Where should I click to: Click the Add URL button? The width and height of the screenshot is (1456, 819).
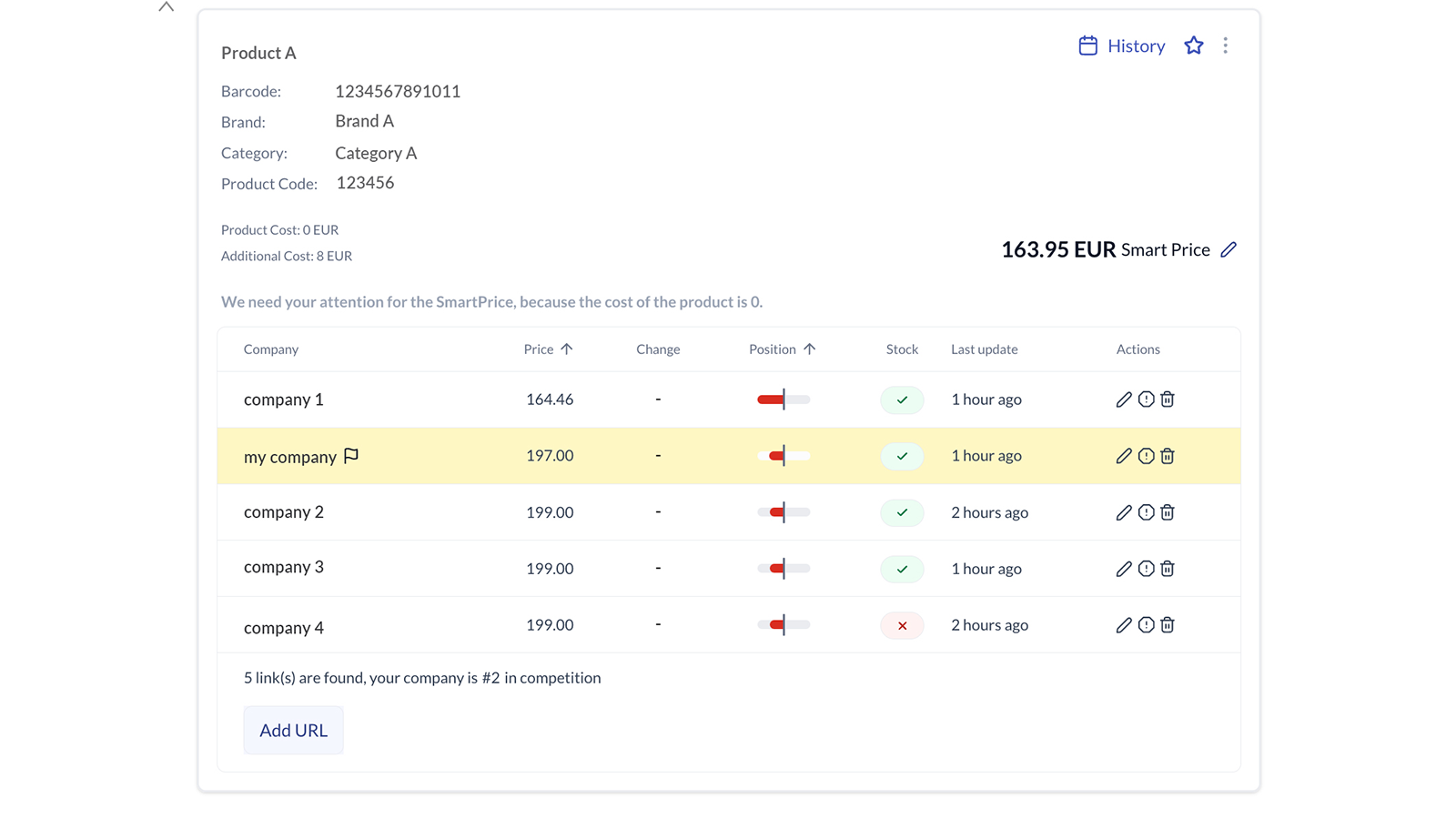pyautogui.click(x=293, y=730)
